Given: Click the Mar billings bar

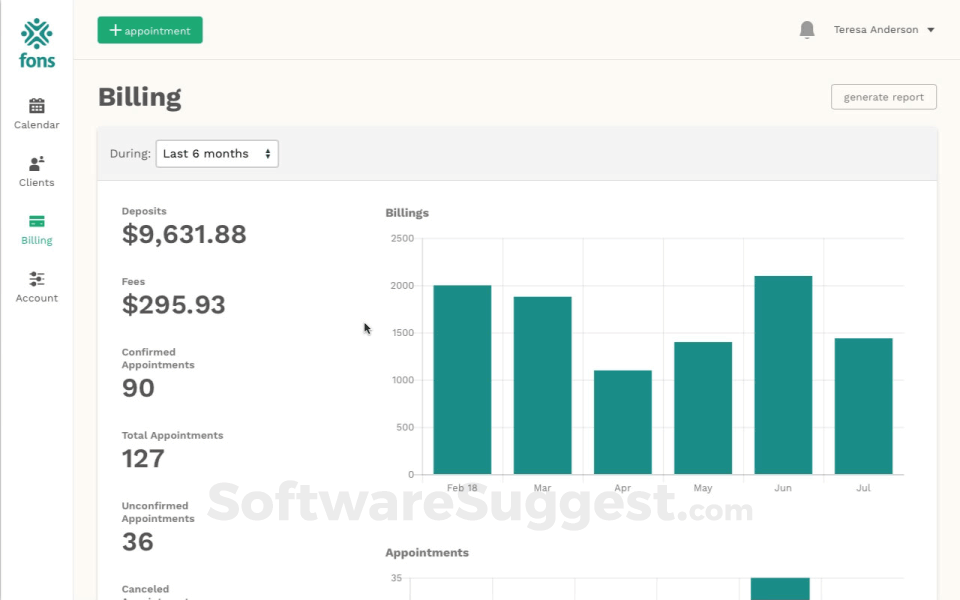Looking at the screenshot, I should pyautogui.click(x=542, y=385).
